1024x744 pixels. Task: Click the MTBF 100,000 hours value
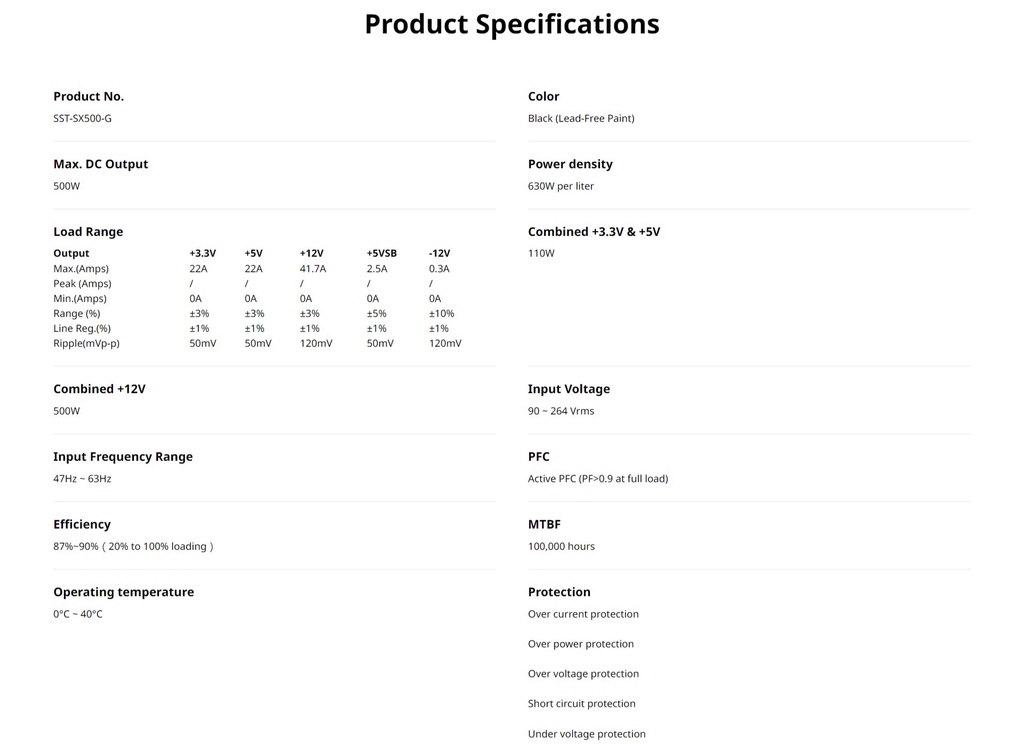[x=561, y=546]
